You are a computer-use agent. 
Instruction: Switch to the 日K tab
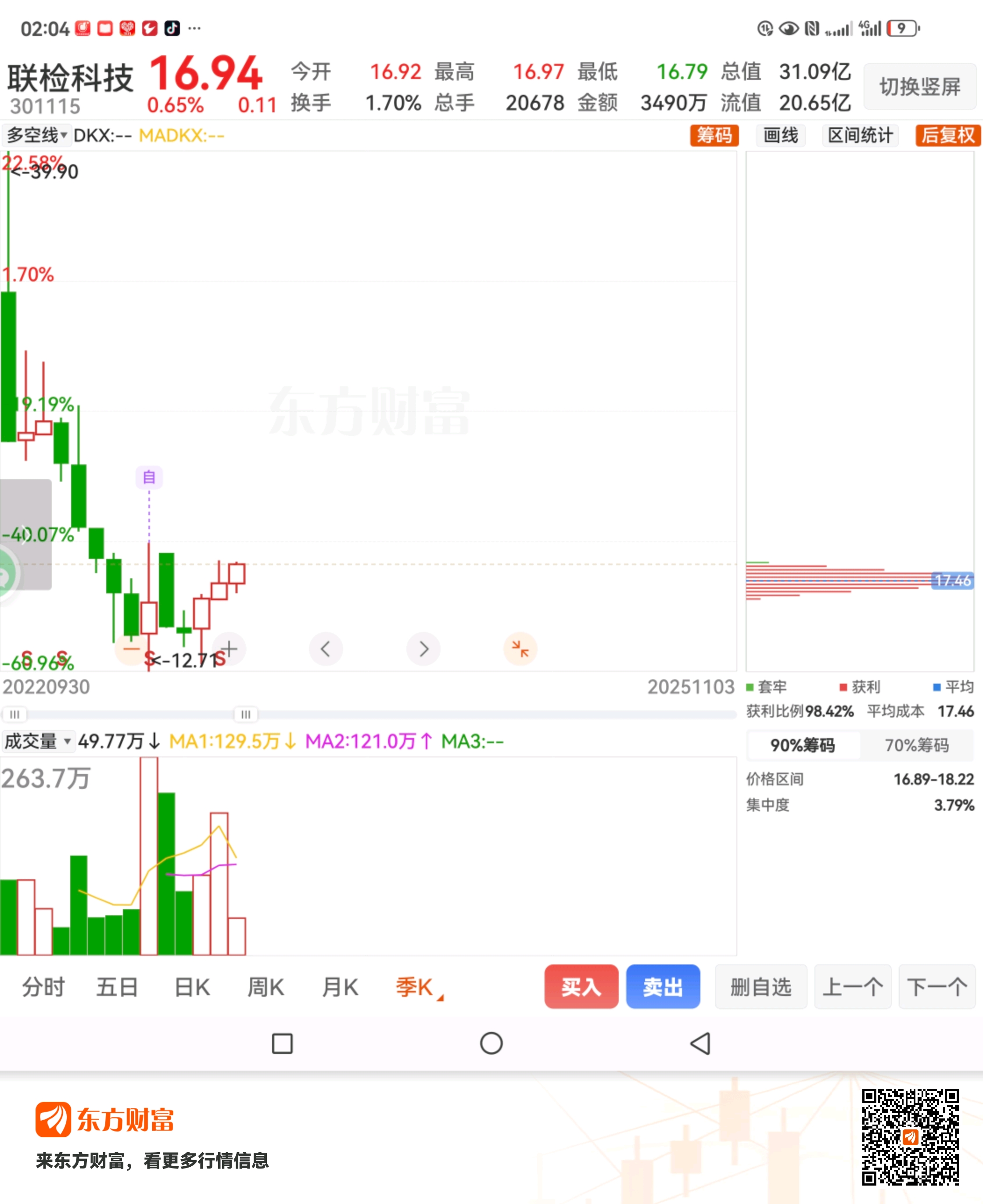tap(192, 987)
